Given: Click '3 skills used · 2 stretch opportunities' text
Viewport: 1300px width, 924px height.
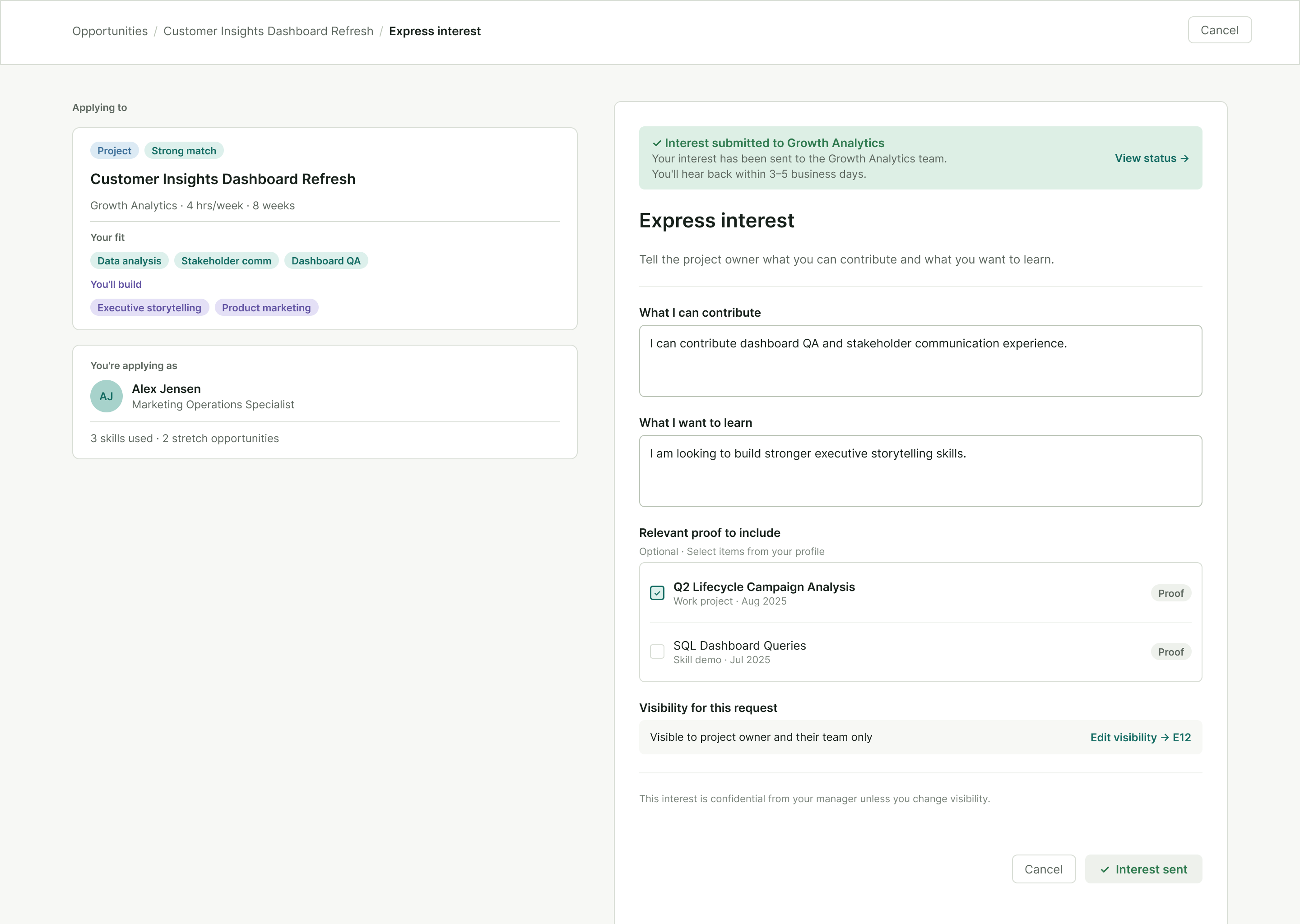Looking at the screenshot, I should (185, 439).
